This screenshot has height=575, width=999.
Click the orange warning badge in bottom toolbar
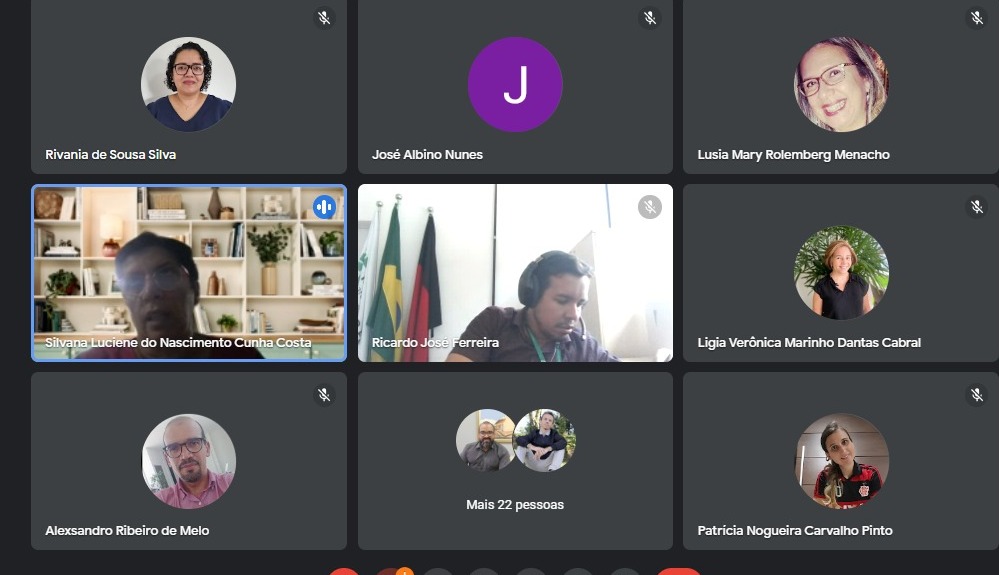tap(404, 572)
